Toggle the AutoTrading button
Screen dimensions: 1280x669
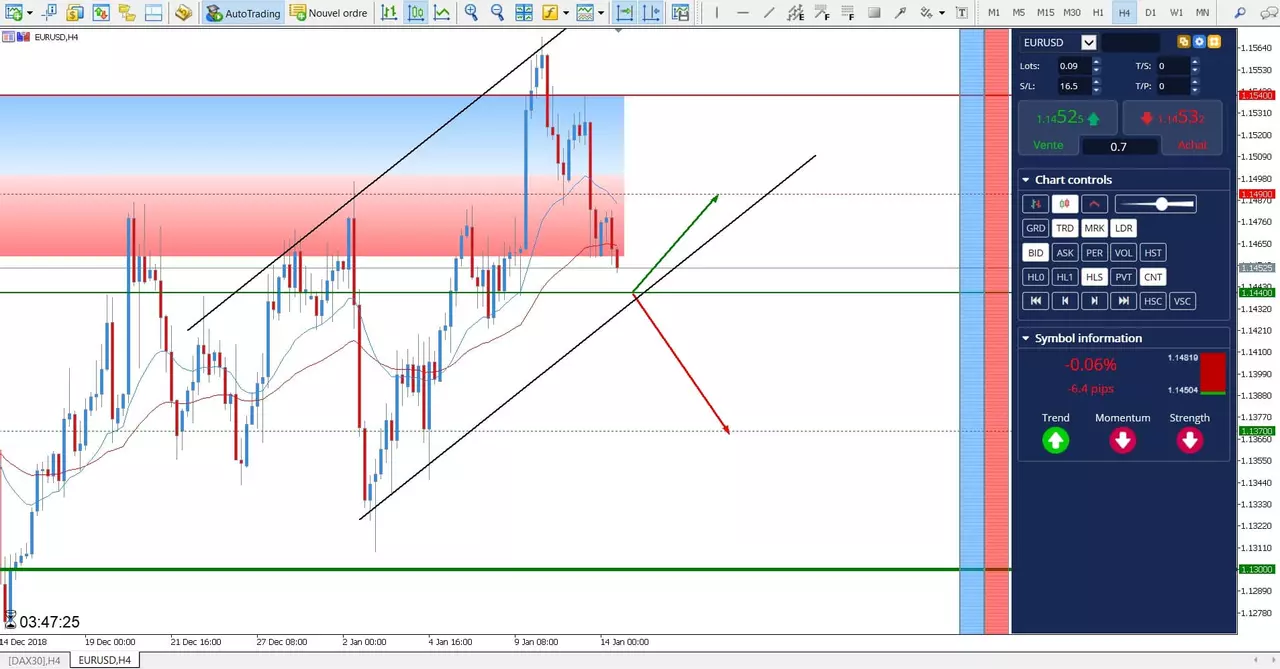pyautogui.click(x=244, y=13)
